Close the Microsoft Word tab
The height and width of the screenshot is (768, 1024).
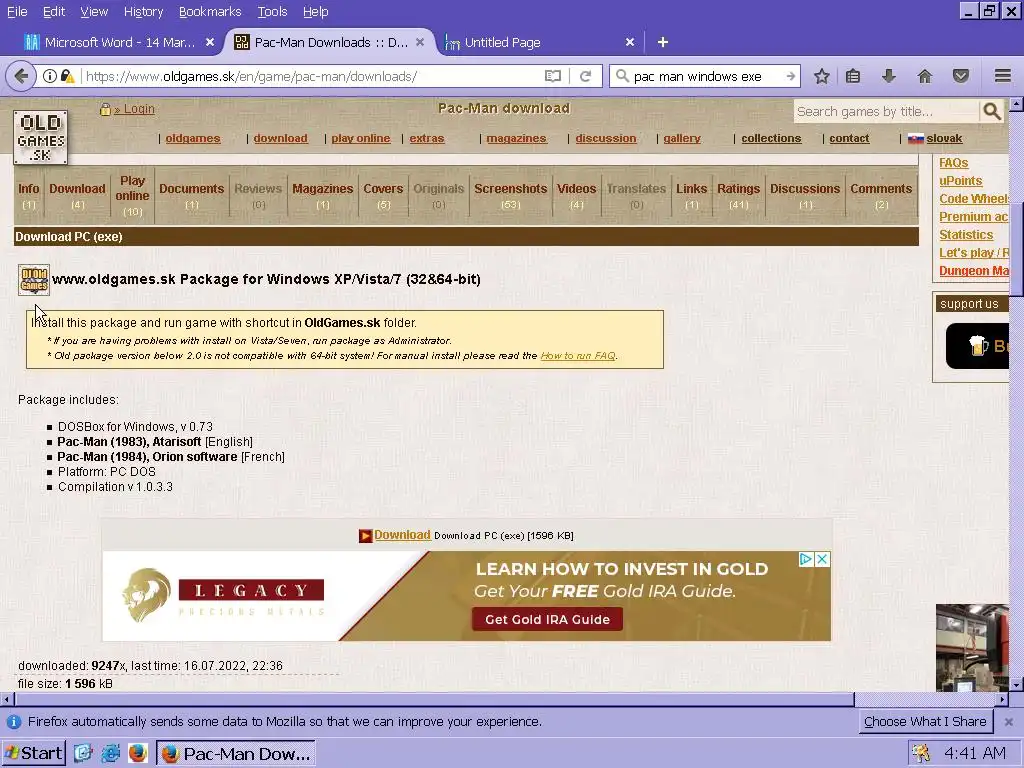(210, 42)
